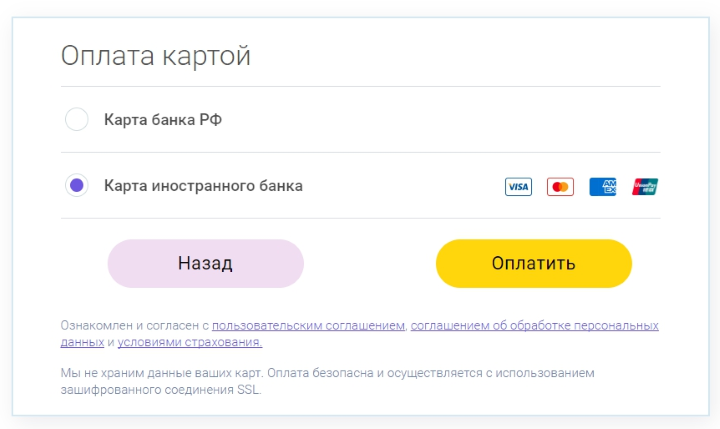
Task: Click the UnionPay card logo
Action: (645, 187)
